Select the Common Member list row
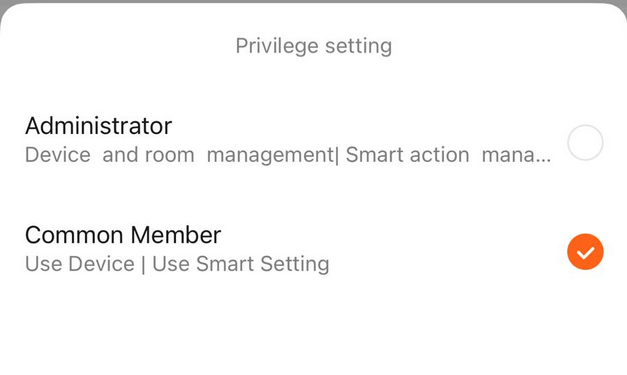 [x=314, y=249]
